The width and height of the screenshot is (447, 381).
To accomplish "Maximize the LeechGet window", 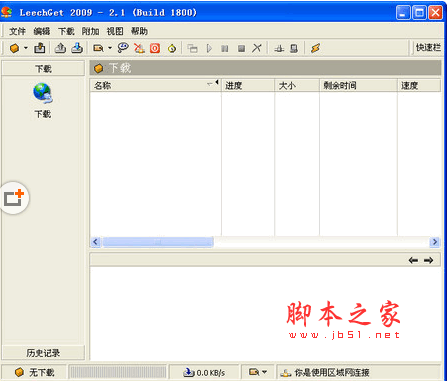I will (x=419, y=13).
